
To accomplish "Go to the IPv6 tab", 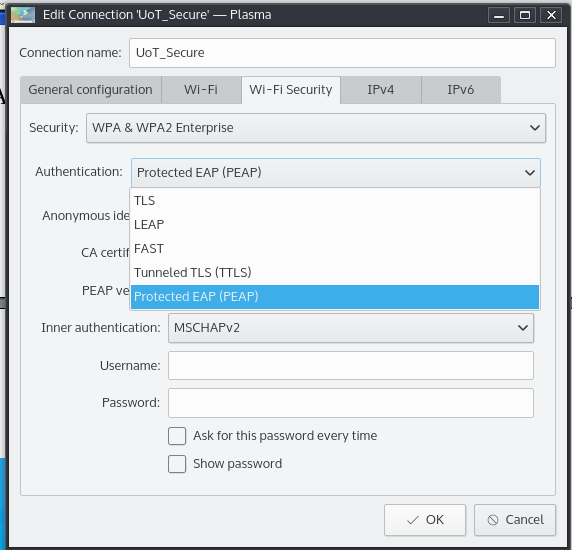I will click(x=461, y=90).
